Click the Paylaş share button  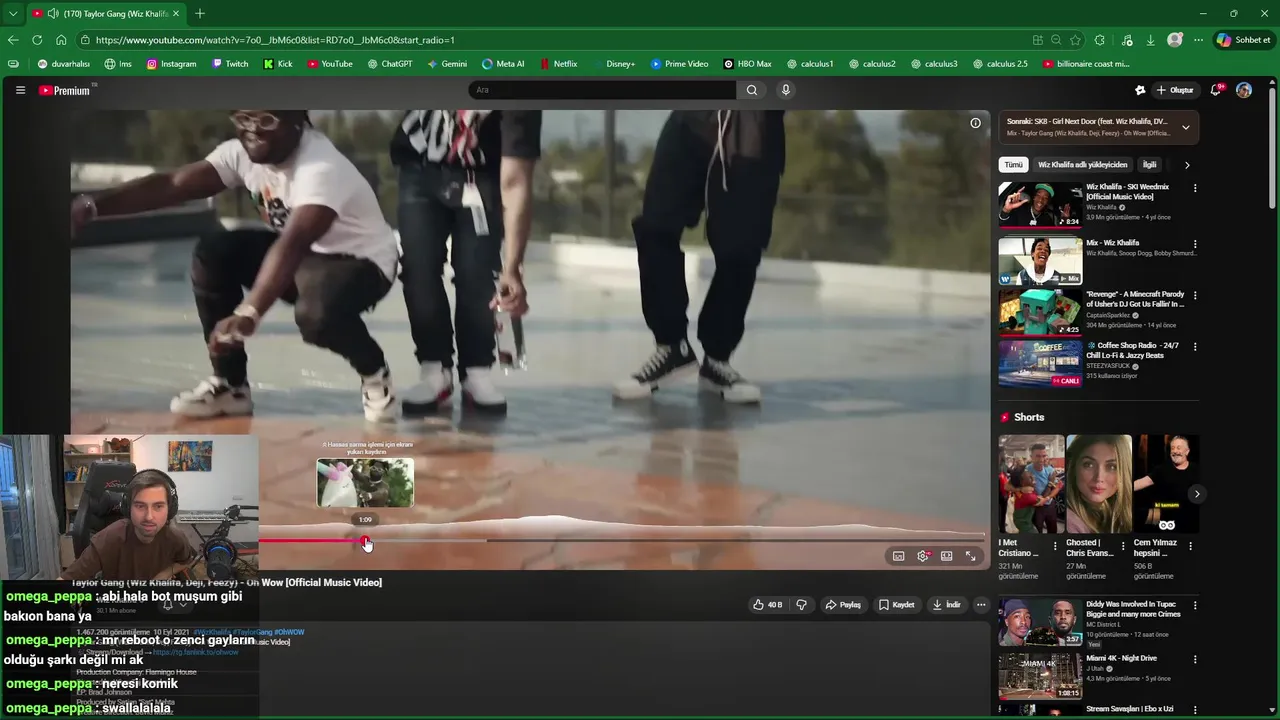[842, 604]
